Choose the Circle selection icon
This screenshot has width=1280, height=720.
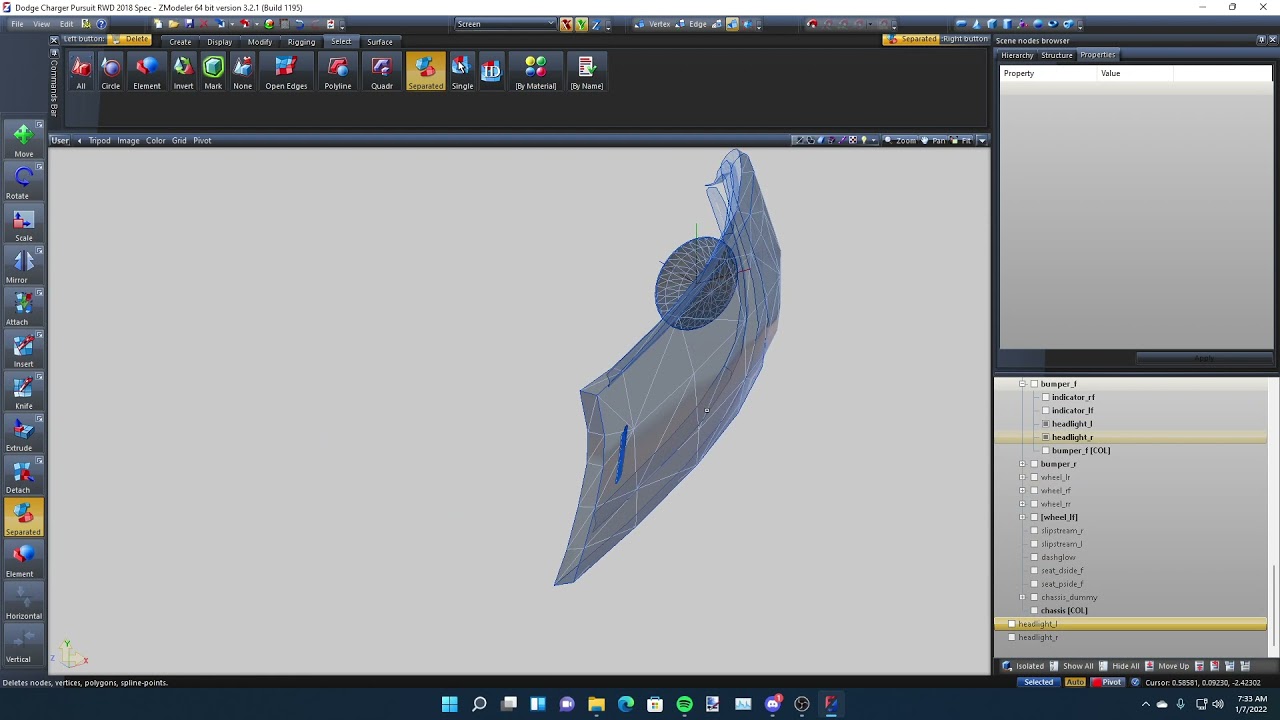[x=111, y=72]
